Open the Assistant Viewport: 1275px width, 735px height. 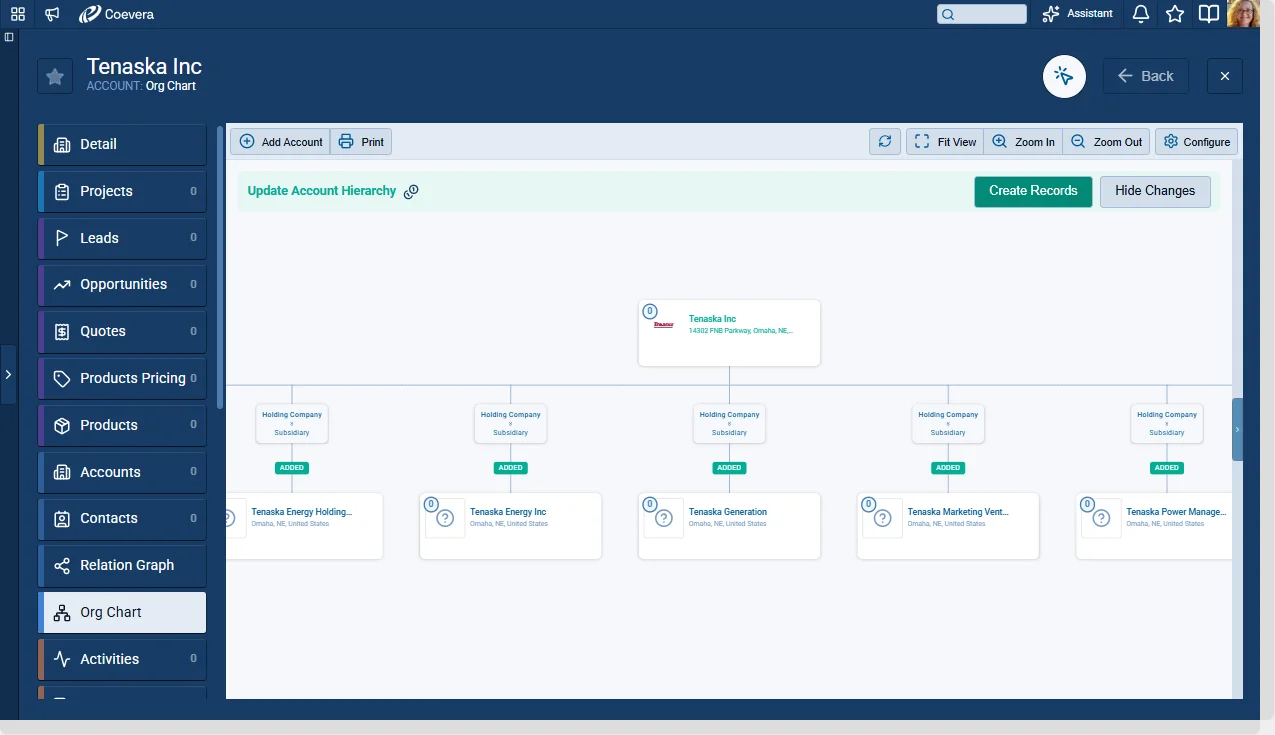click(x=1077, y=14)
